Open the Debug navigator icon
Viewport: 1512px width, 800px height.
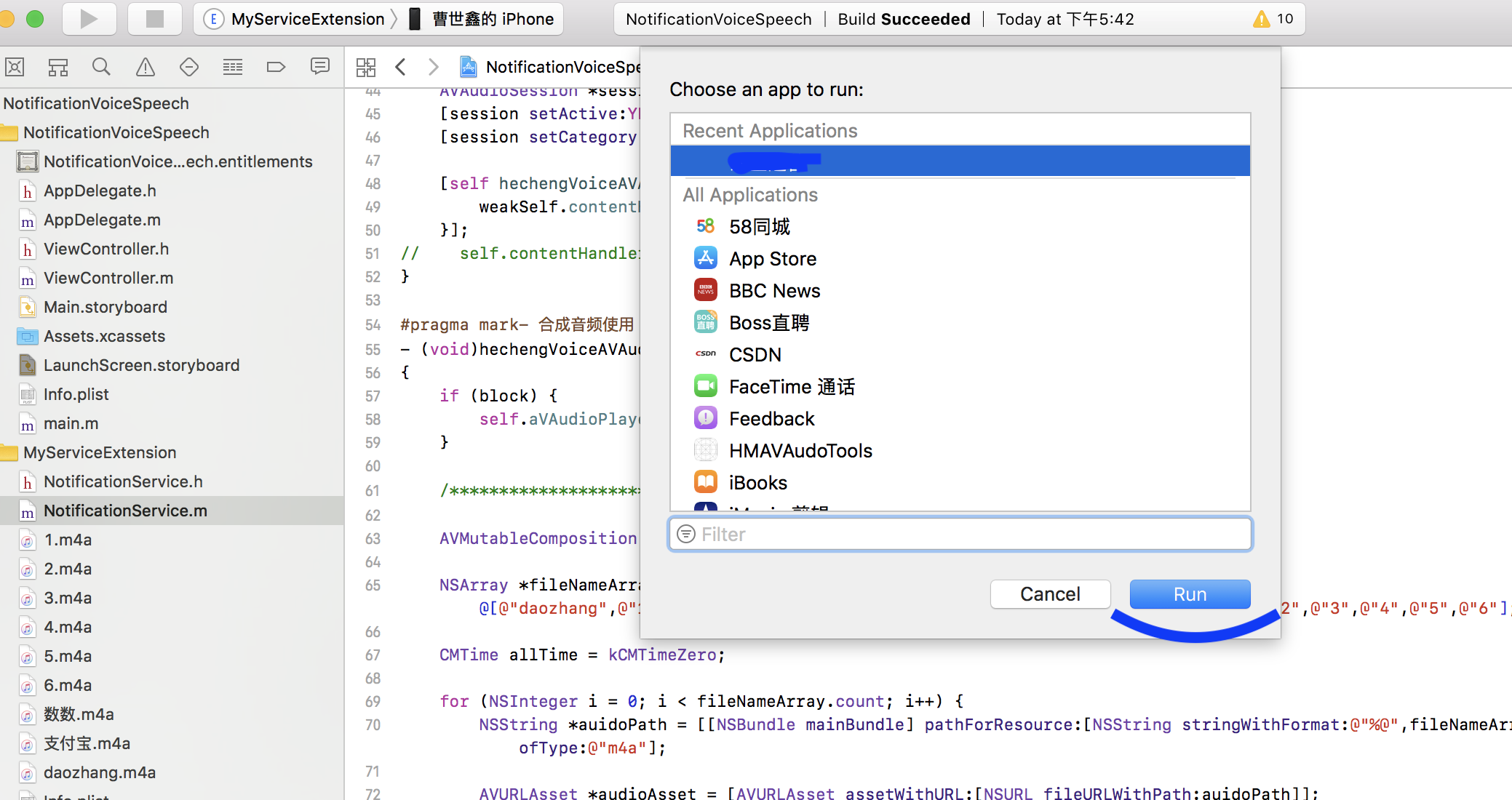(x=233, y=68)
